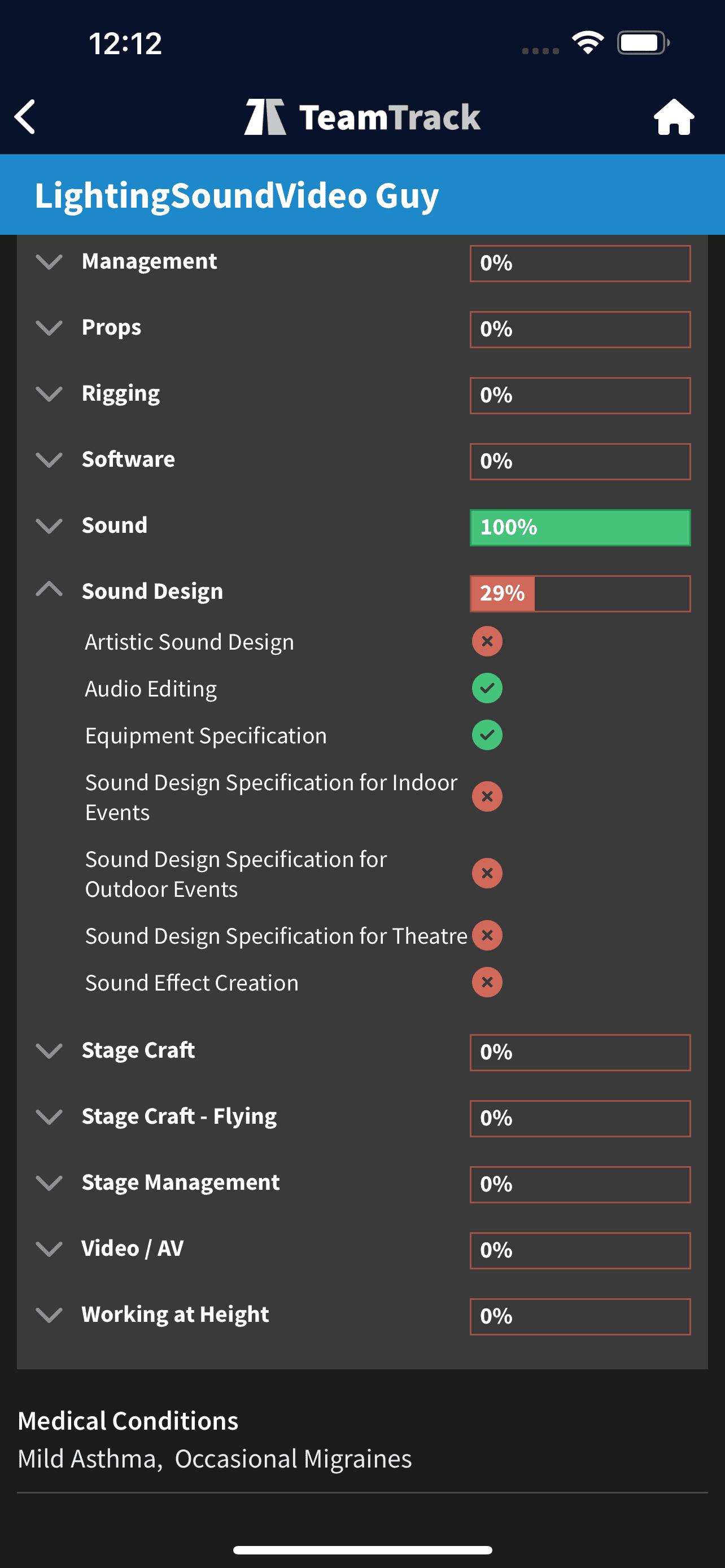Go to the home screen icon
The height and width of the screenshot is (1568, 725).
point(673,117)
